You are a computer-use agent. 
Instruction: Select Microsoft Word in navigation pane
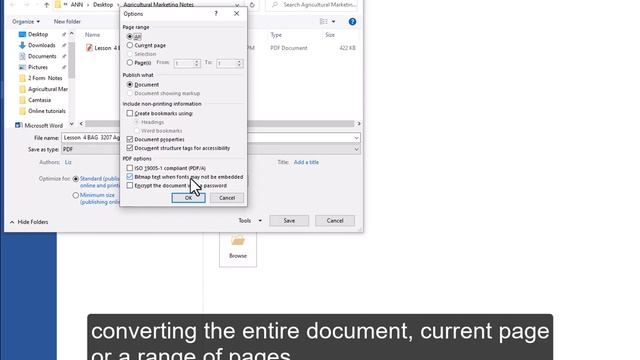pos(43,125)
